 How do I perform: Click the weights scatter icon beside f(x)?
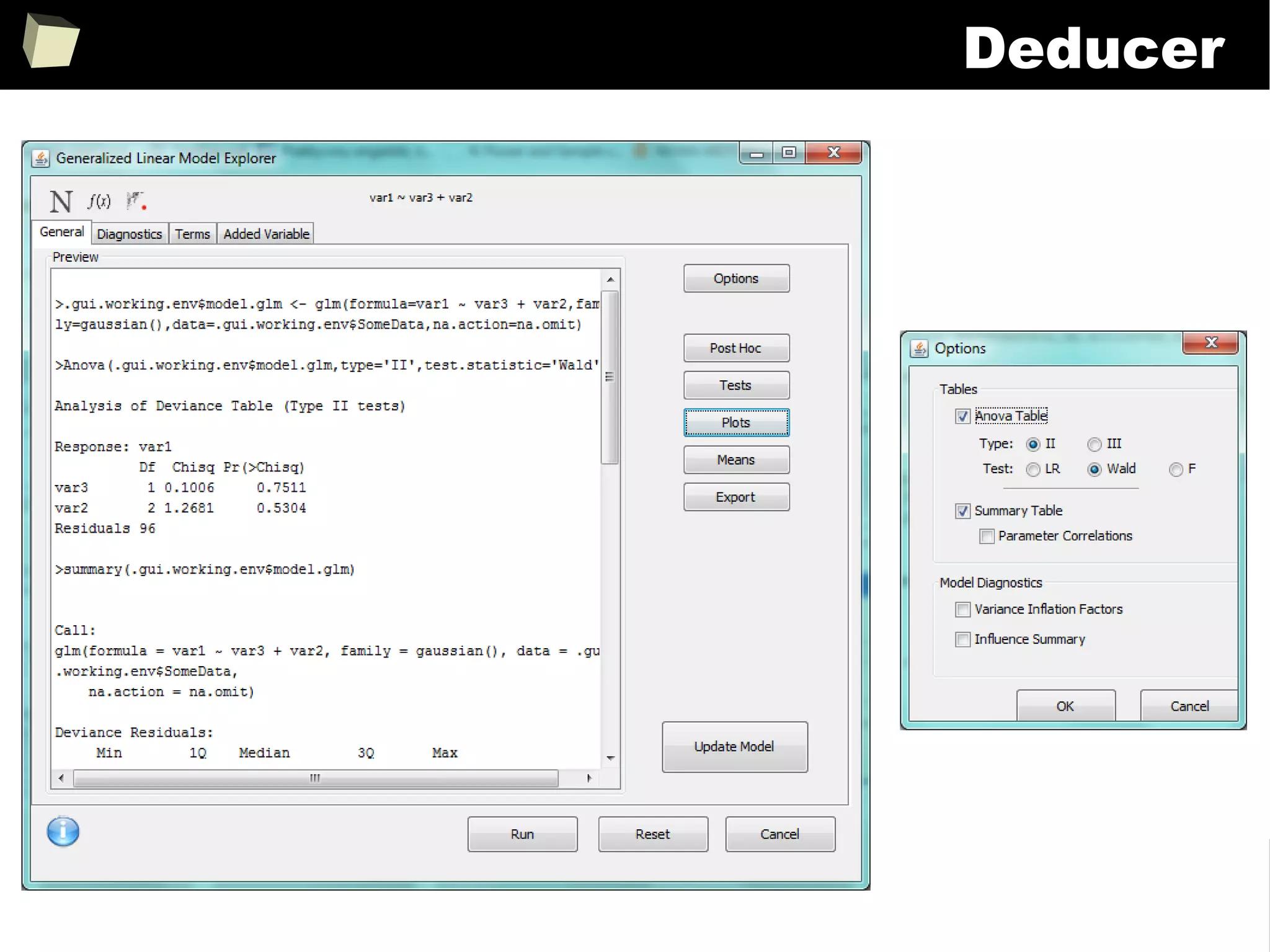click(136, 200)
